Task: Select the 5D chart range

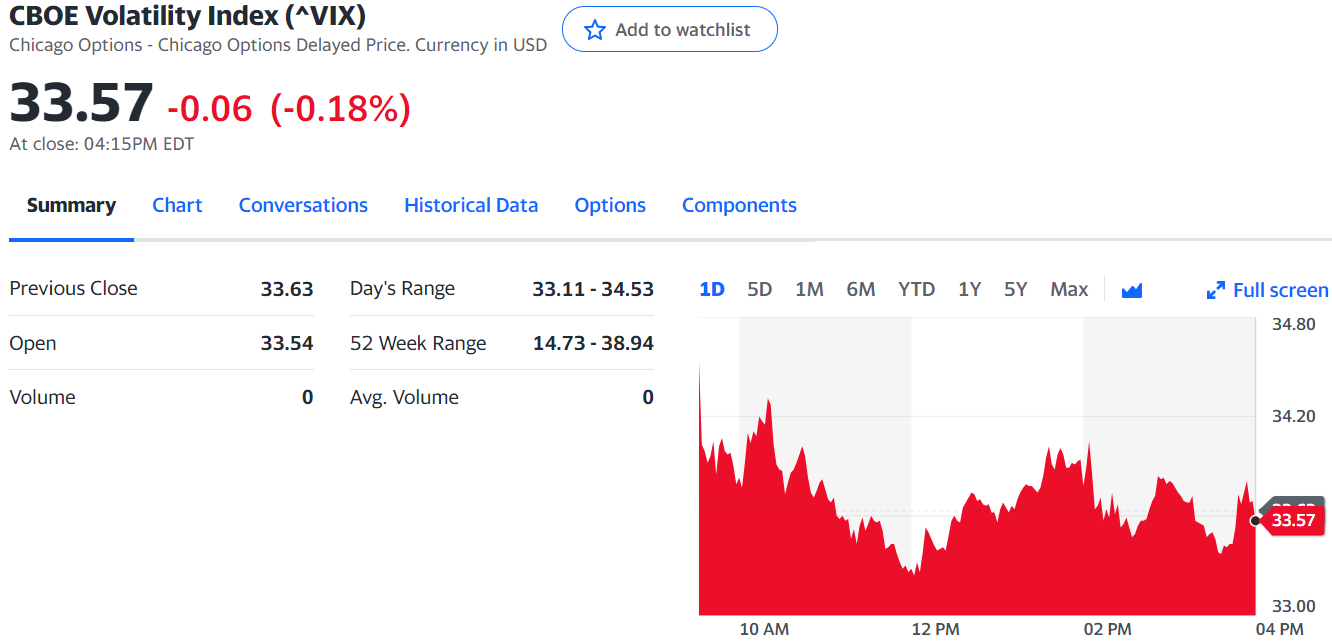Action: (760, 290)
